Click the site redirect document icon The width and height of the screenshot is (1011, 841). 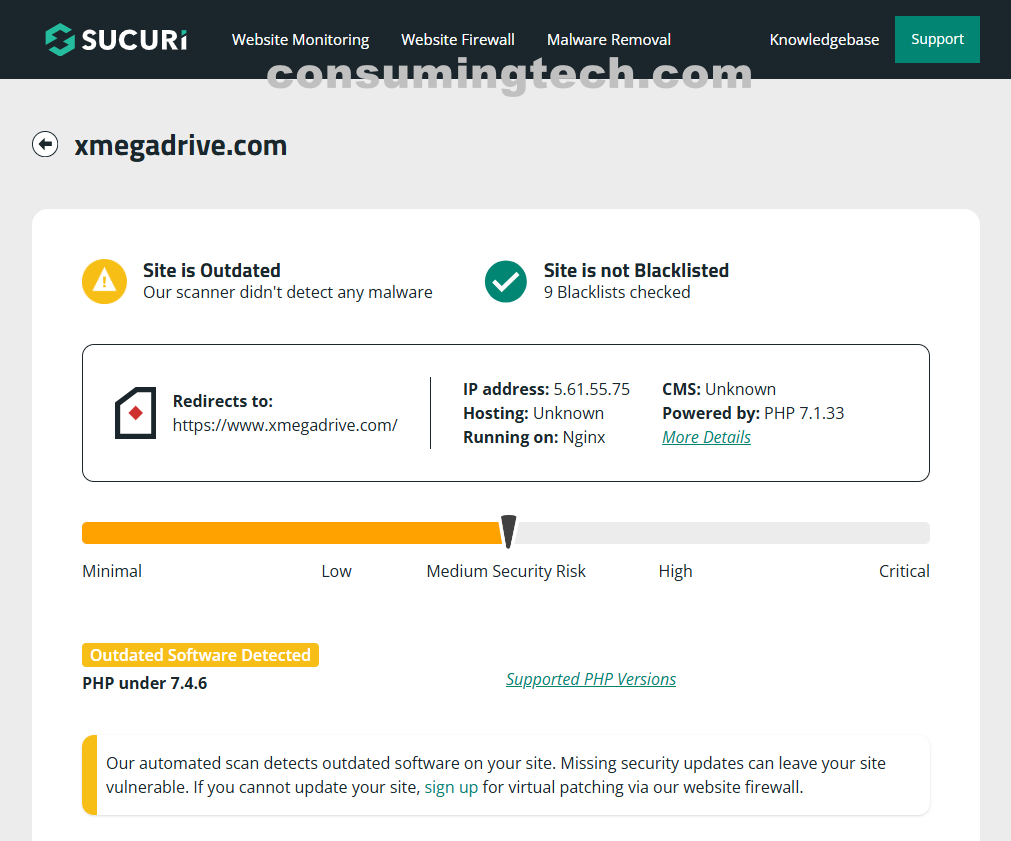(136, 413)
